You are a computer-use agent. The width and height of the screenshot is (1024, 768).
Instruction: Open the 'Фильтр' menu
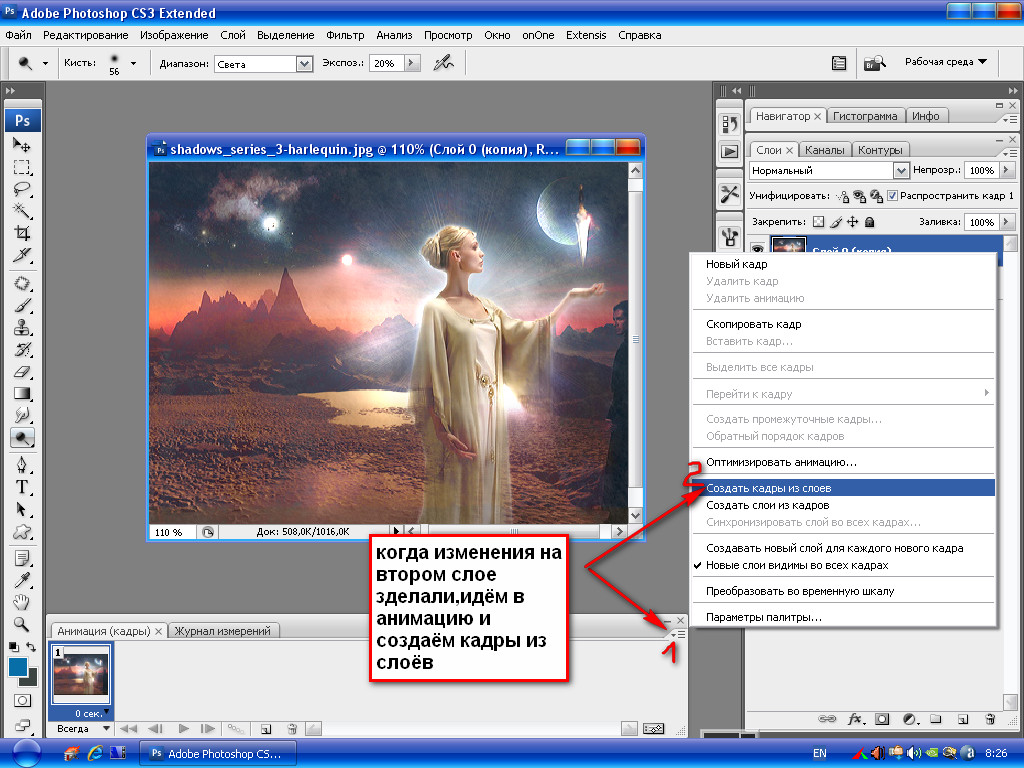345,35
